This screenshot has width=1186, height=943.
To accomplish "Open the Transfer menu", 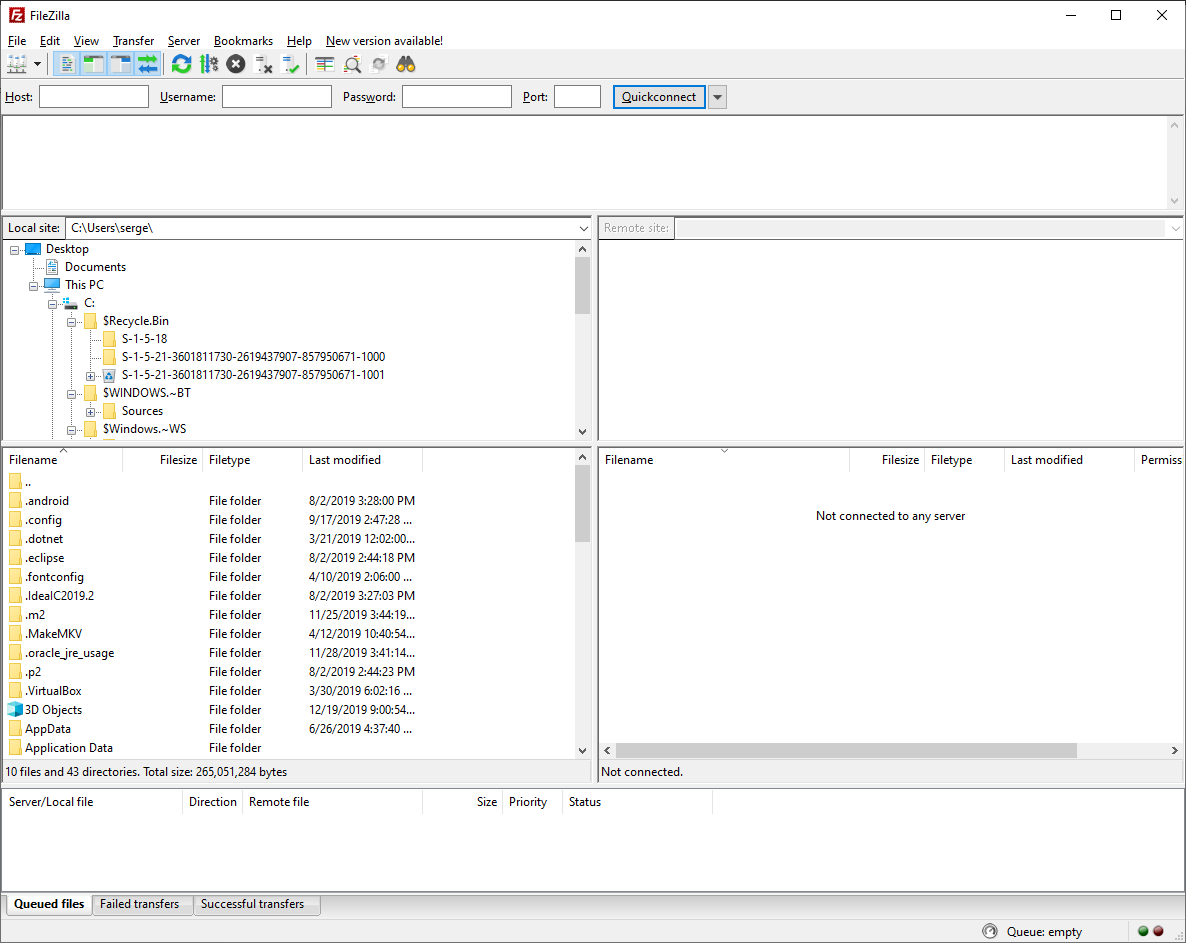I will coord(134,41).
